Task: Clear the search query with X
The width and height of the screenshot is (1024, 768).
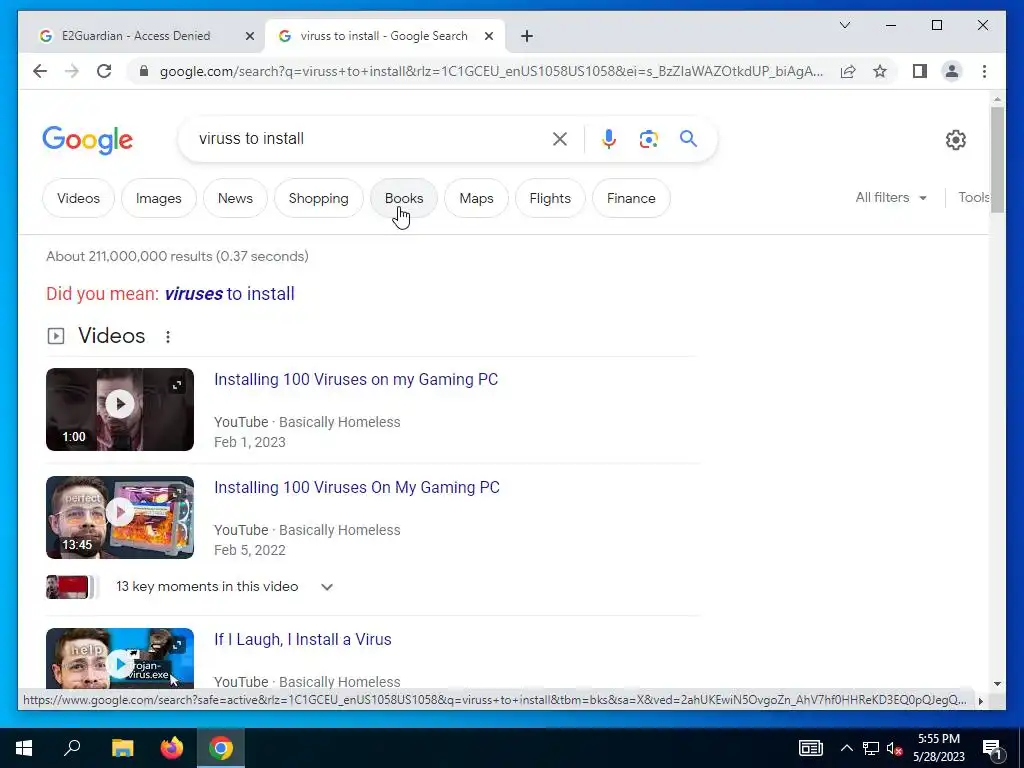Action: coord(560,138)
